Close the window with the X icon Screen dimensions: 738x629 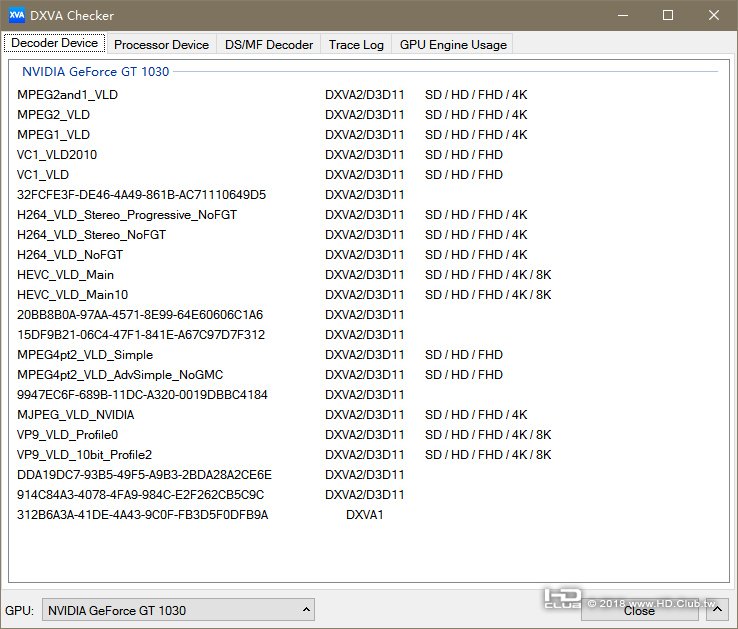(x=714, y=15)
